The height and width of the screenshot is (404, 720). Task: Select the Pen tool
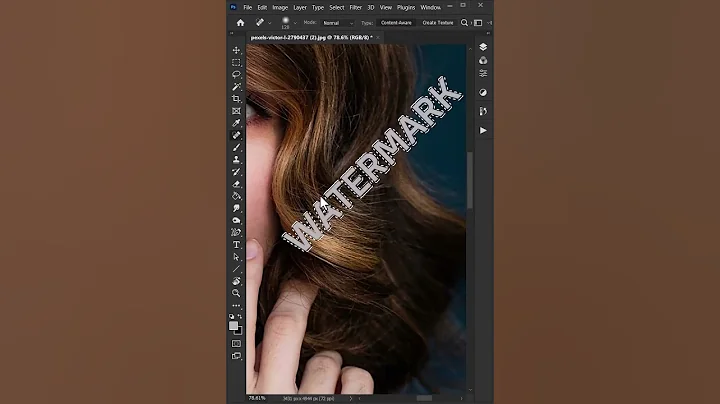(236, 233)
